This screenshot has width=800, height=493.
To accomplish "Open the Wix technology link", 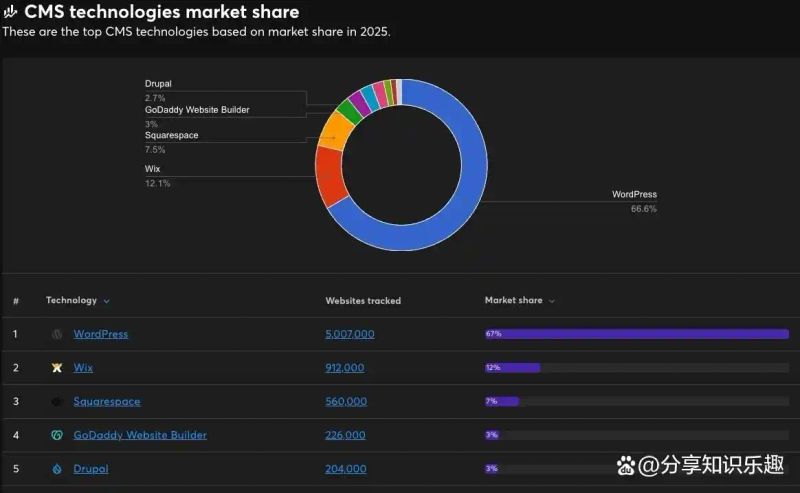I will (x=83, y=367).
